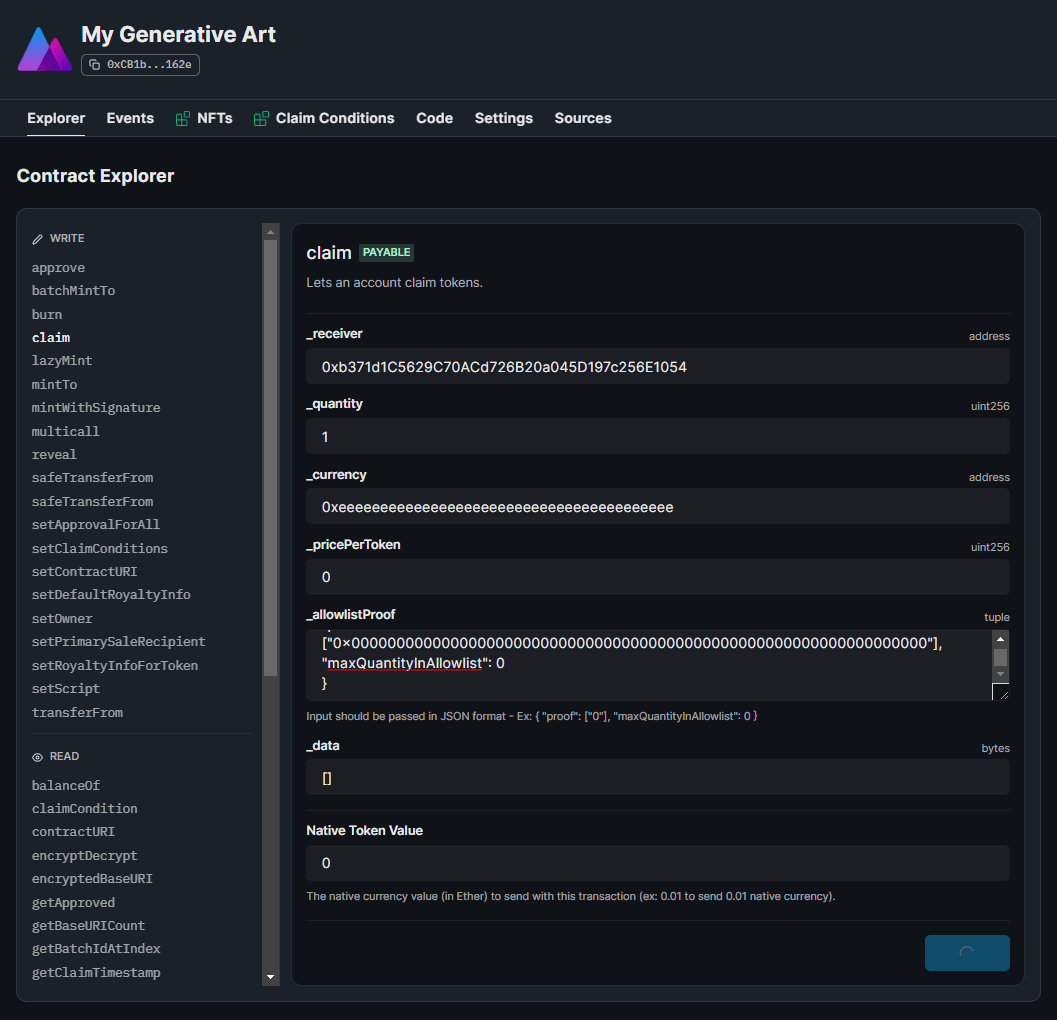Image resolution: width=1057 pixels, height=1020 pixels.
Task: Click the loading Execute button
Action: [967, 953]
